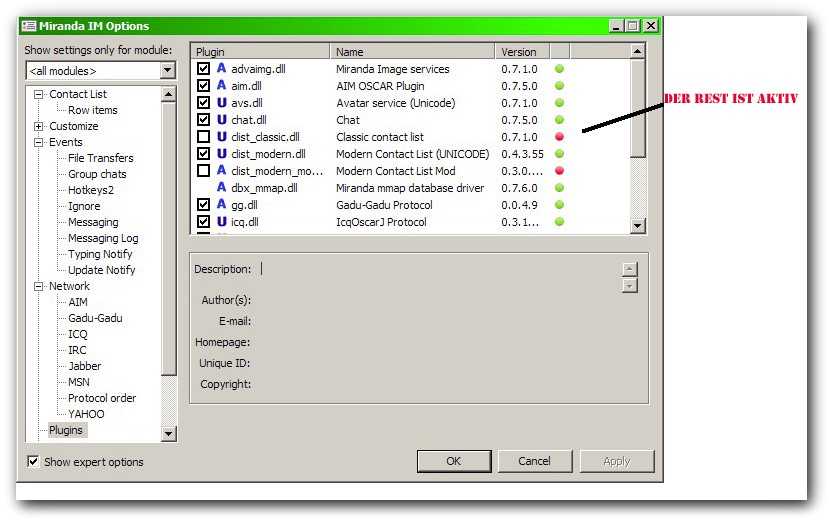831x524 pixels.
Task: Select the 'dbx_mmap.dll' plugin row
Action: 410,188
